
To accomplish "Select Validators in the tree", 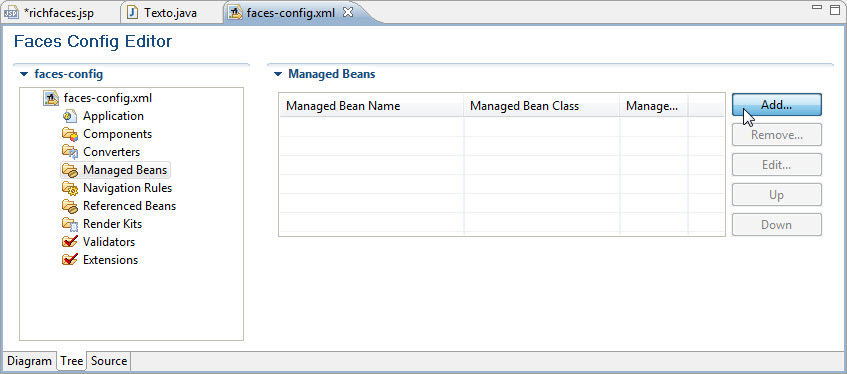I will (x=109, y=242).
